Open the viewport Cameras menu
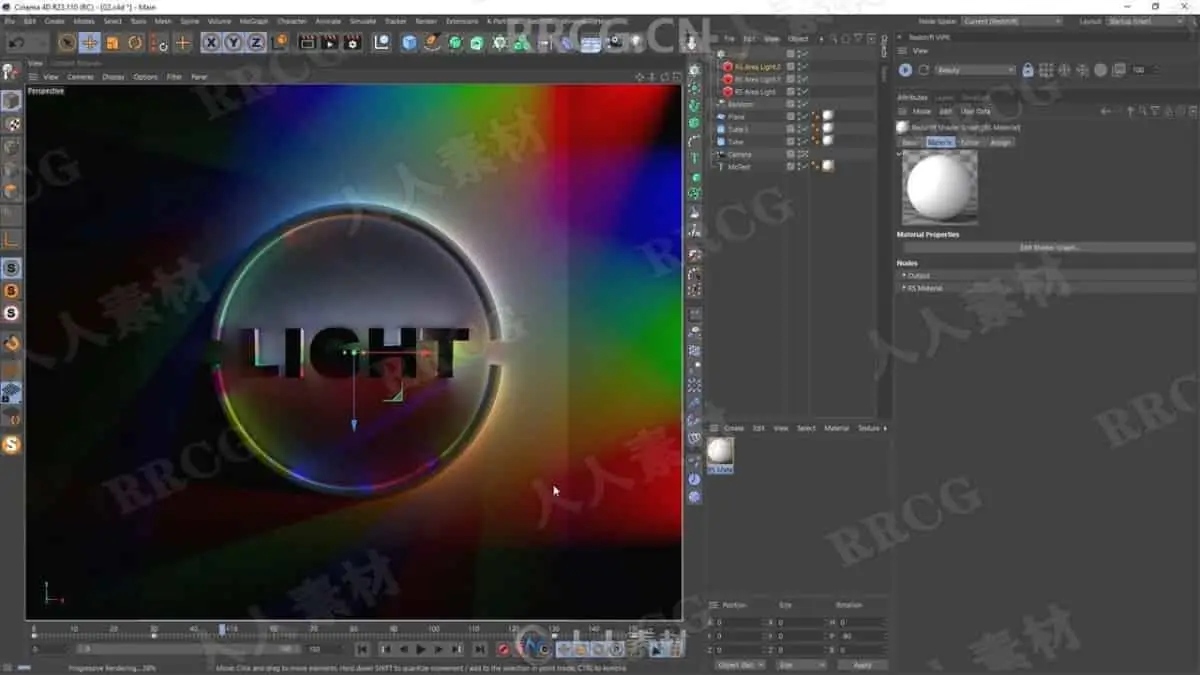Screen dimensions: 1200x675 (x=80, y=77)
